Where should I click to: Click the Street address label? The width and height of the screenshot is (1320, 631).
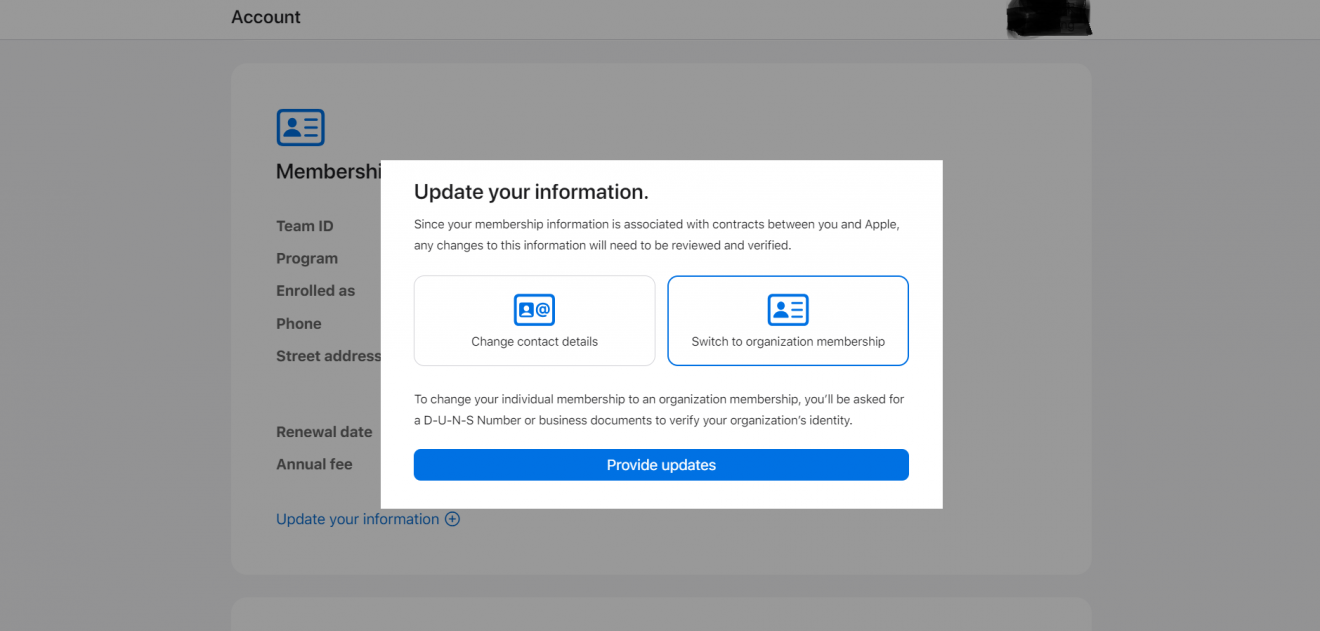click(x=328, y=356)
